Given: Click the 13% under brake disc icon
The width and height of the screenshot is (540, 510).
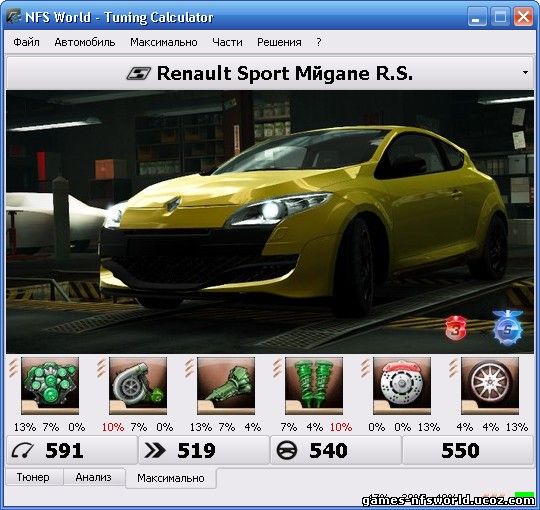Looking at the screenshot, I should tap(429, 427).
